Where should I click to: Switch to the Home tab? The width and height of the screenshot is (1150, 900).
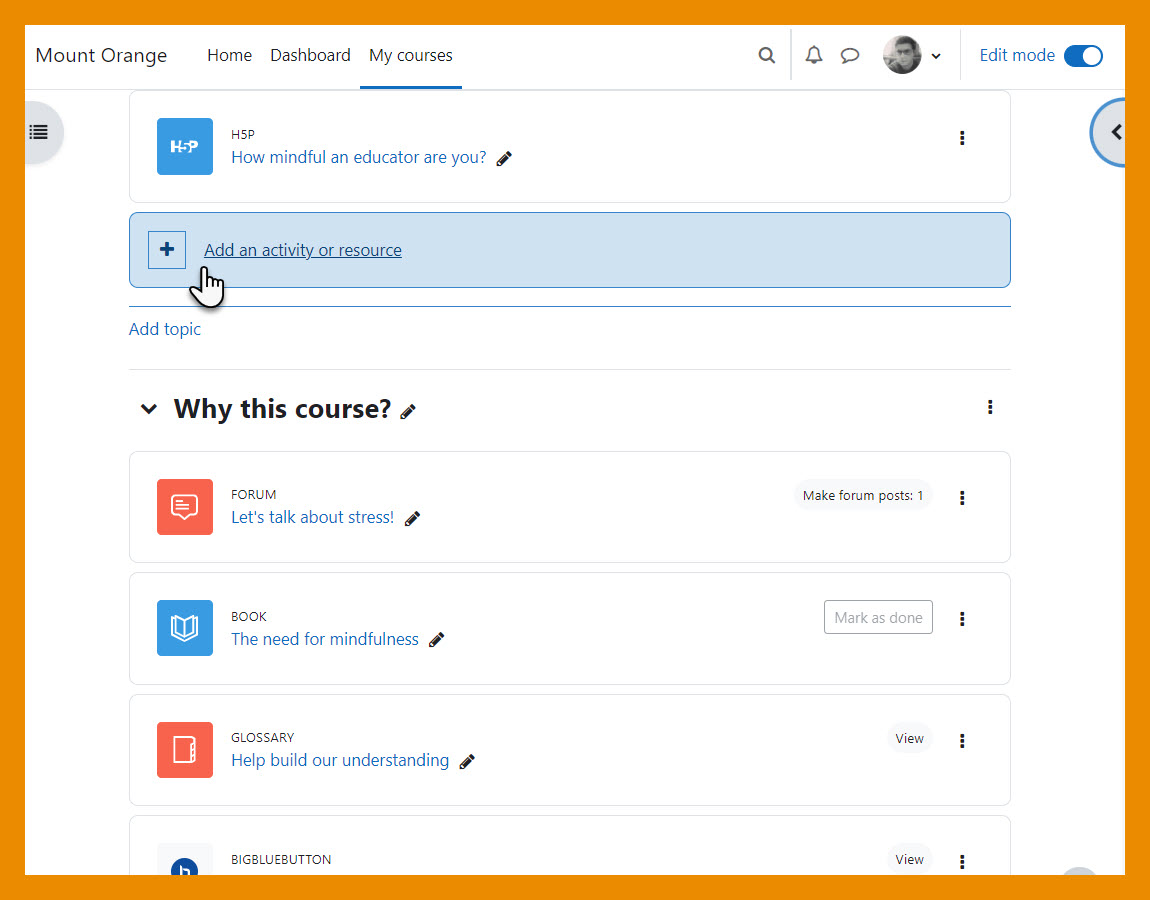[x=229, y=56]
